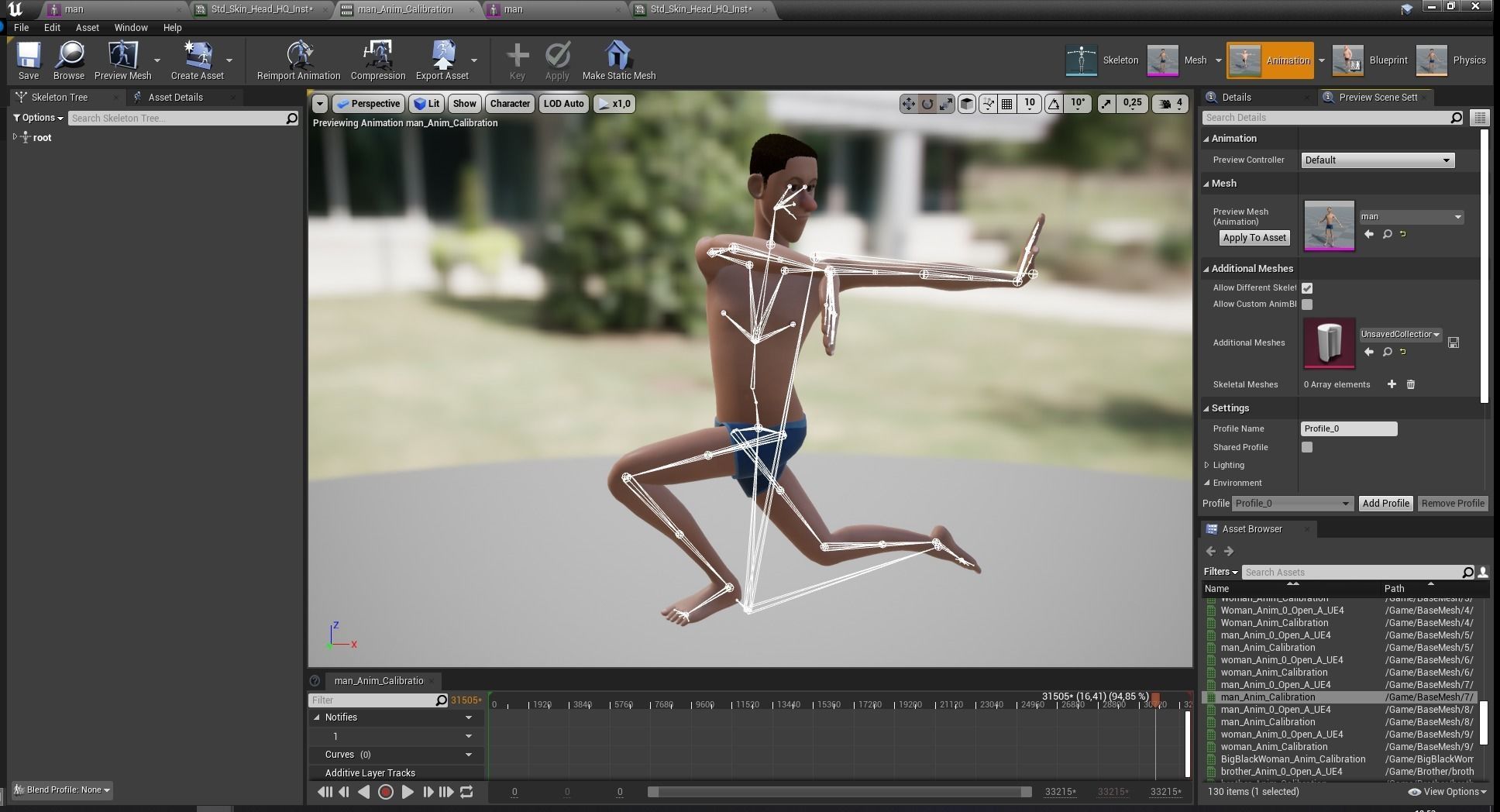This screenshot has width=1500, height=812.
Task: Select the scale gizmo tool
Action: [946, 104]
